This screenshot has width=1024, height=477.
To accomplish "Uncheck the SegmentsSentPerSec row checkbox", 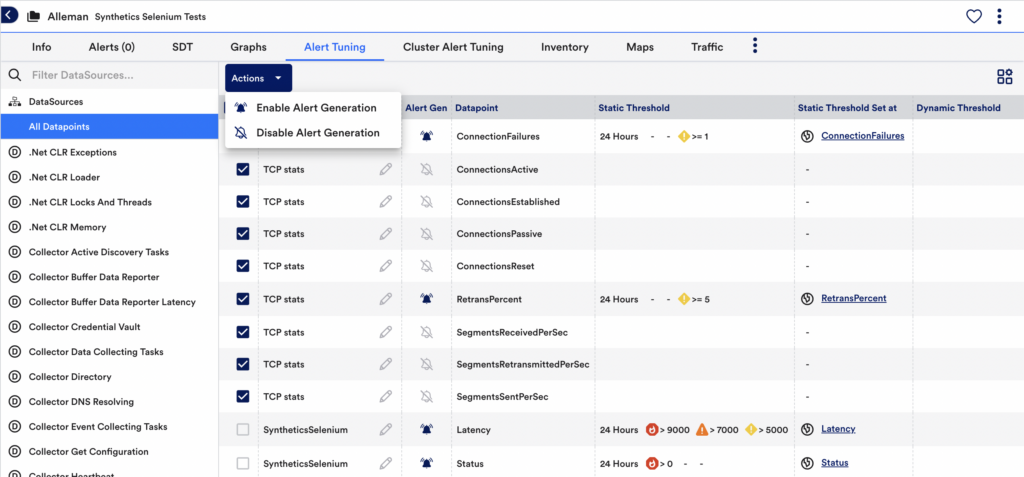I will pos(243,397).
